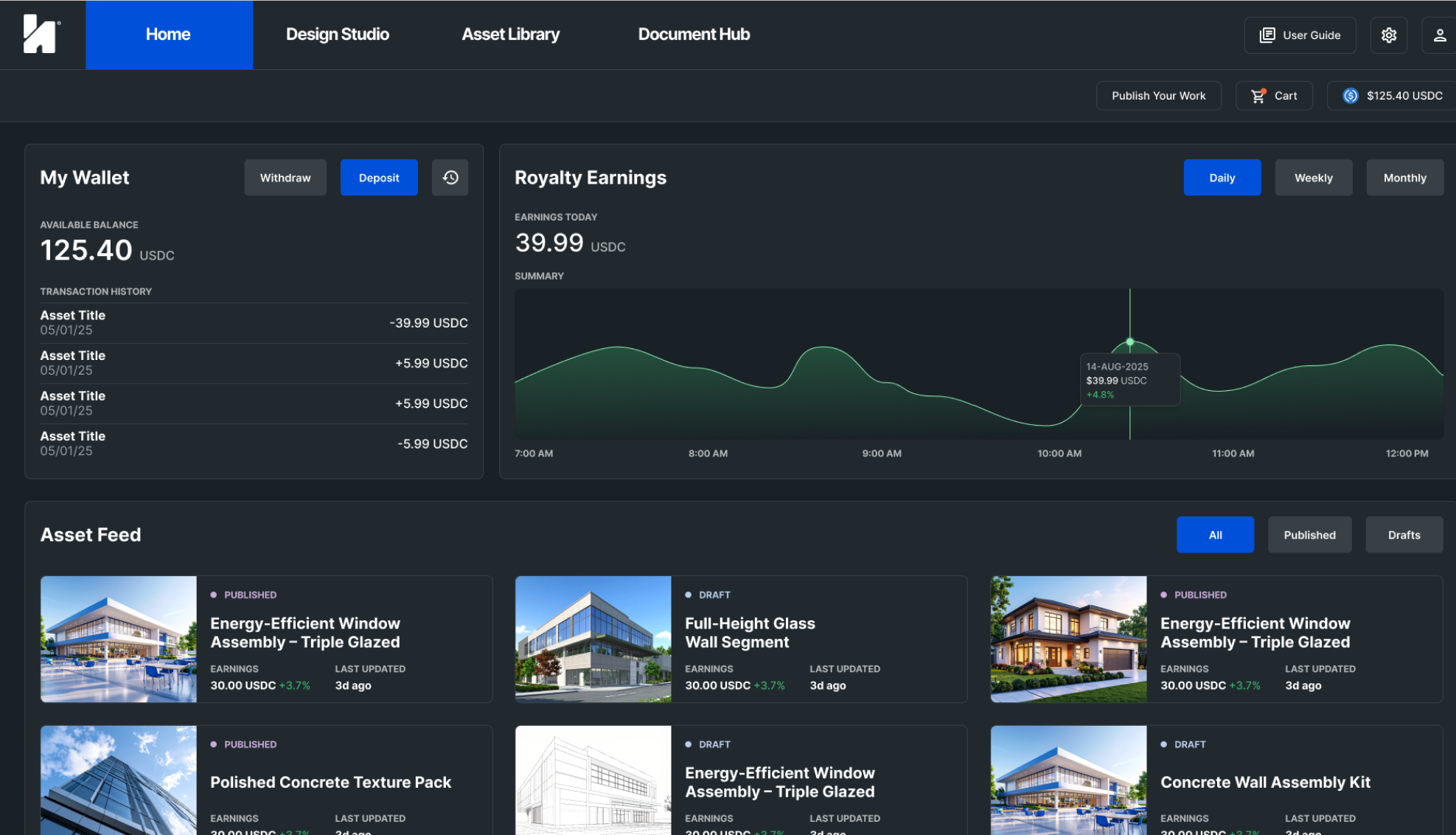1456x835 pixels.
Task: Click the Withdraw button
Action: (x=285, y=178)
